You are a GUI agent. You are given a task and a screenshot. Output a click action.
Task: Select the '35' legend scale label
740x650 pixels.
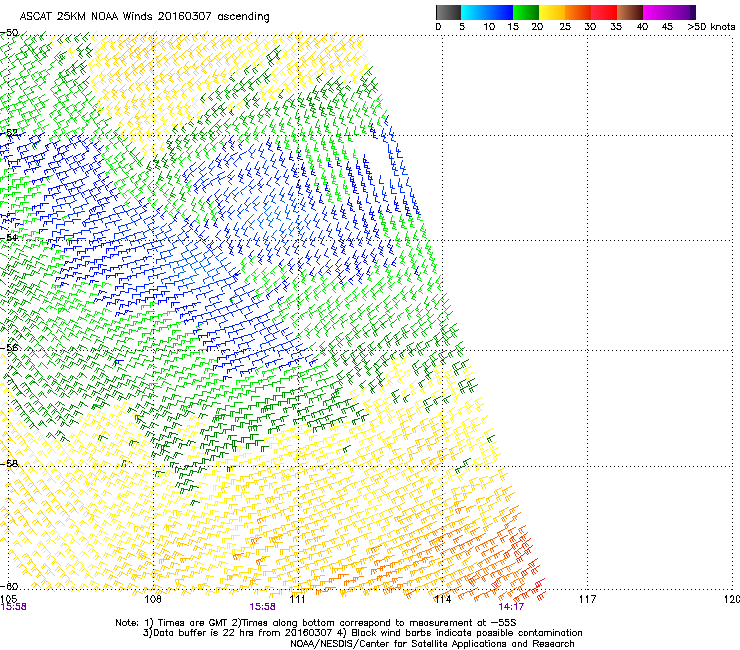[x=616, y=27]
